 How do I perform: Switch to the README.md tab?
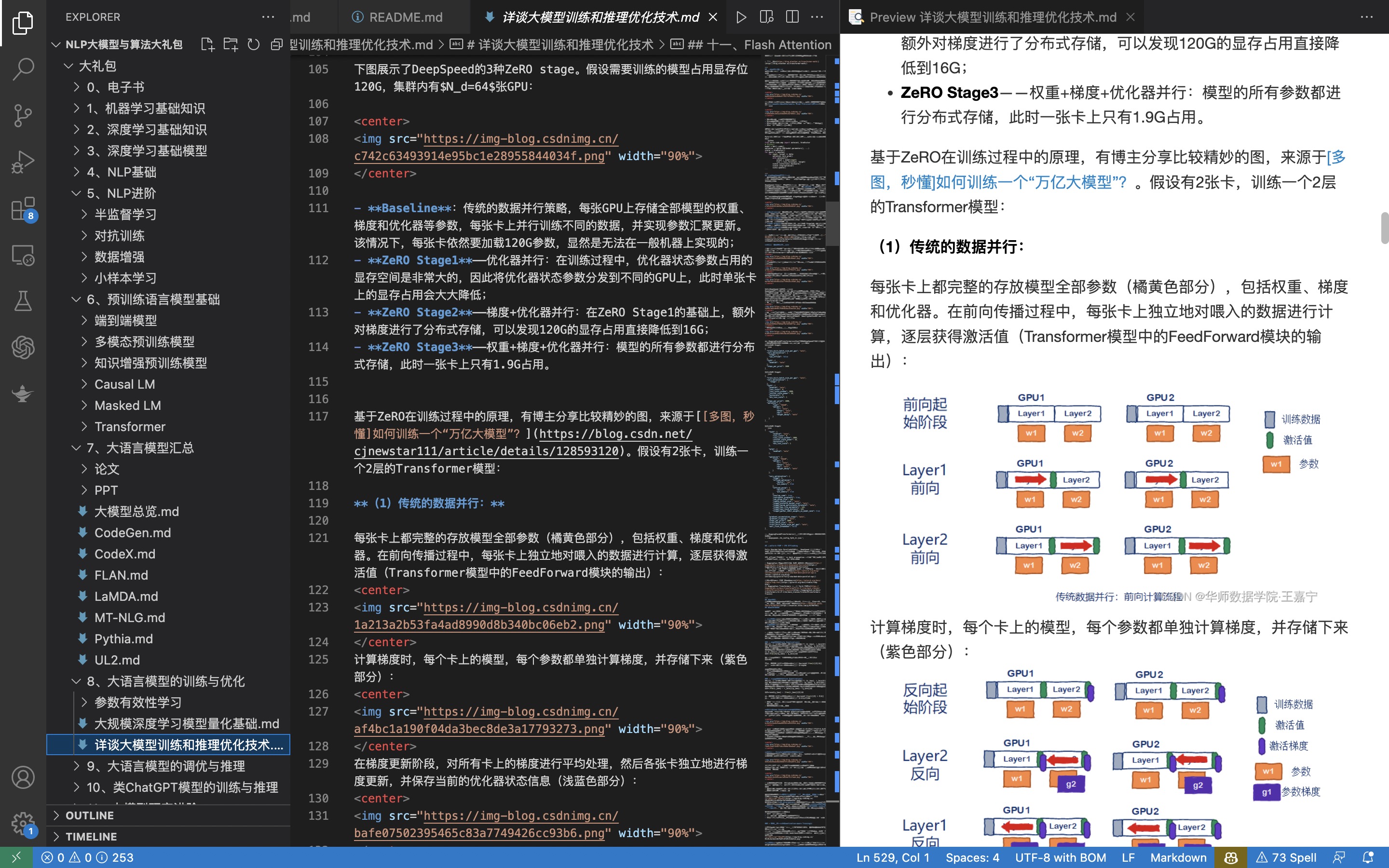click(405, 17)
